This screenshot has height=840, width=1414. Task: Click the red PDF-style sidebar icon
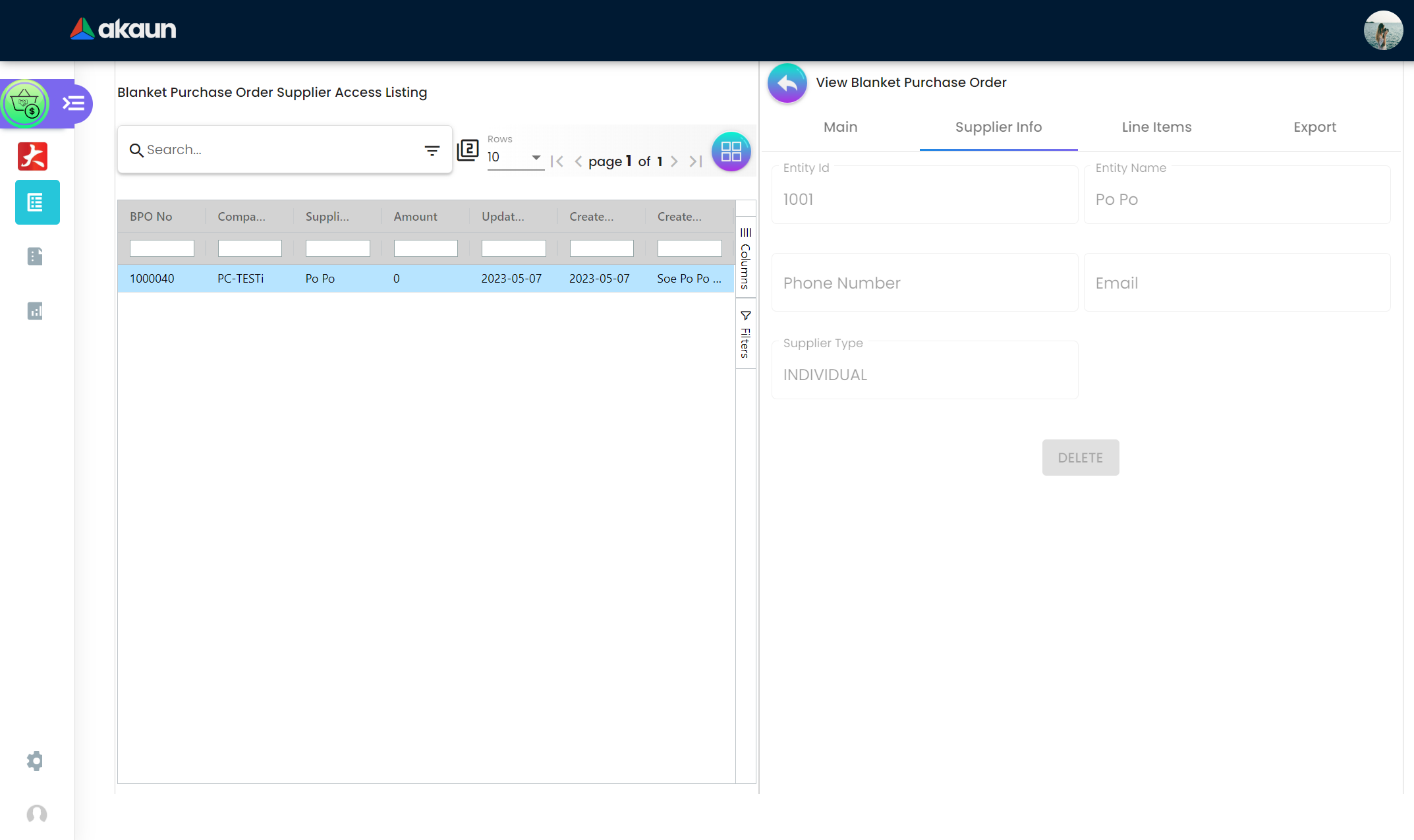(33, 156)
